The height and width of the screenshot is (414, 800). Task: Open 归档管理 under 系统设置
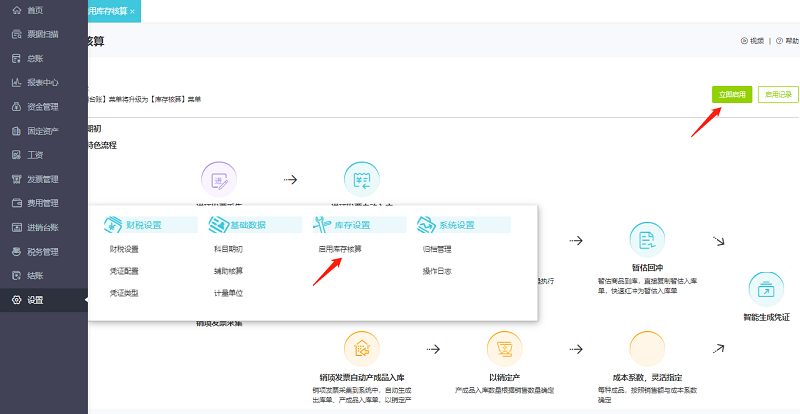point(437,249)
